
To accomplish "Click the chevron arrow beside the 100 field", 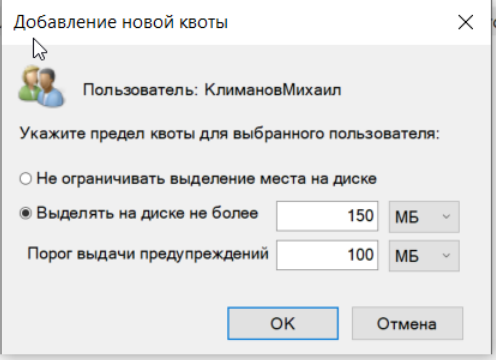I will point(446,256).
